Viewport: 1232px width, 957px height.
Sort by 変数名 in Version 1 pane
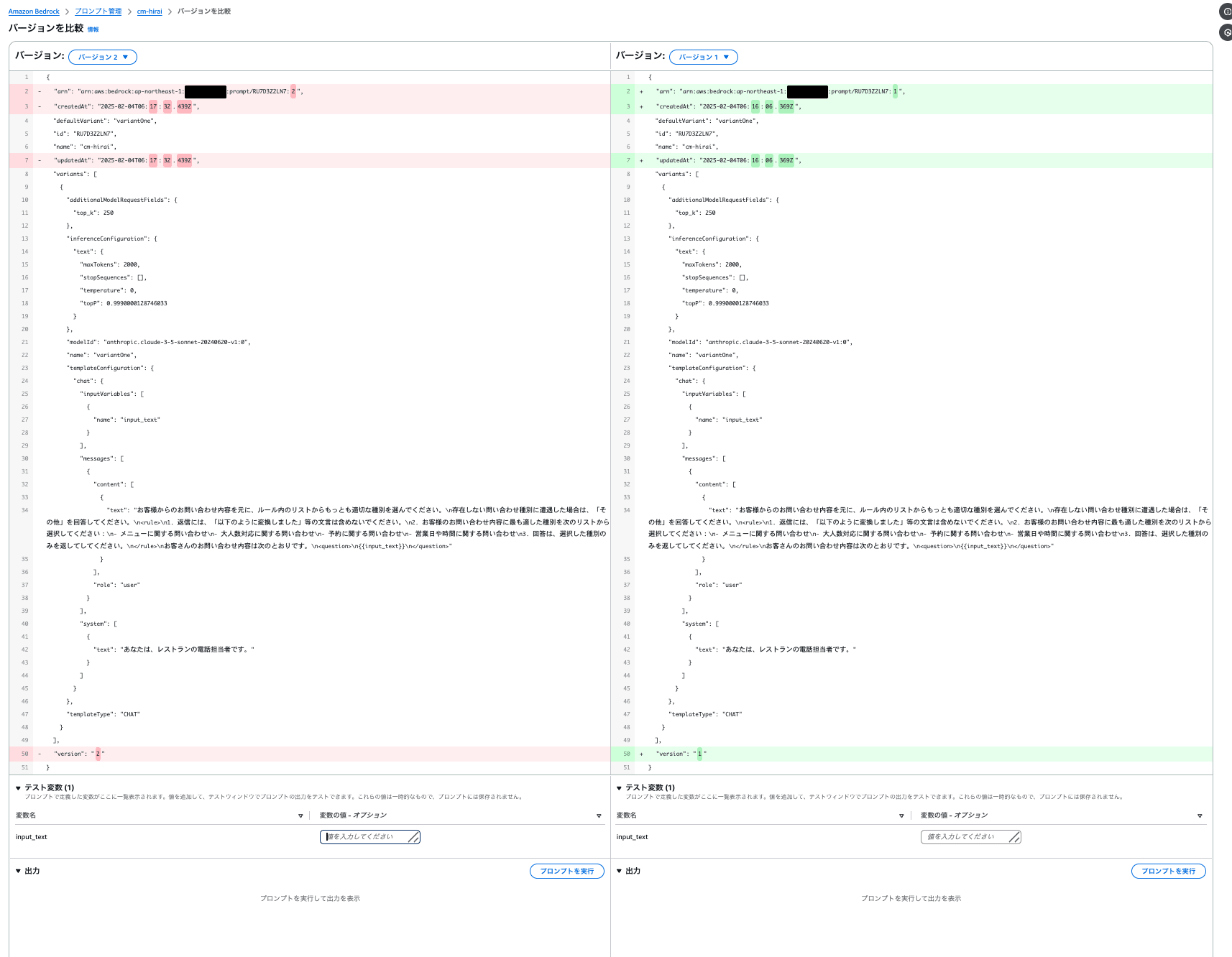pyautogui.click(x=901, y=816)
